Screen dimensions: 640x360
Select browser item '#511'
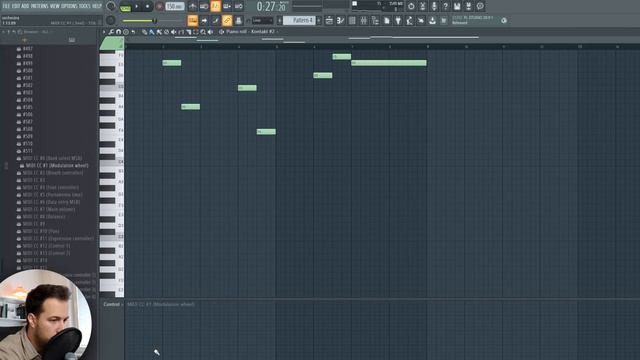pyautogui.click(x=27, y=151)
